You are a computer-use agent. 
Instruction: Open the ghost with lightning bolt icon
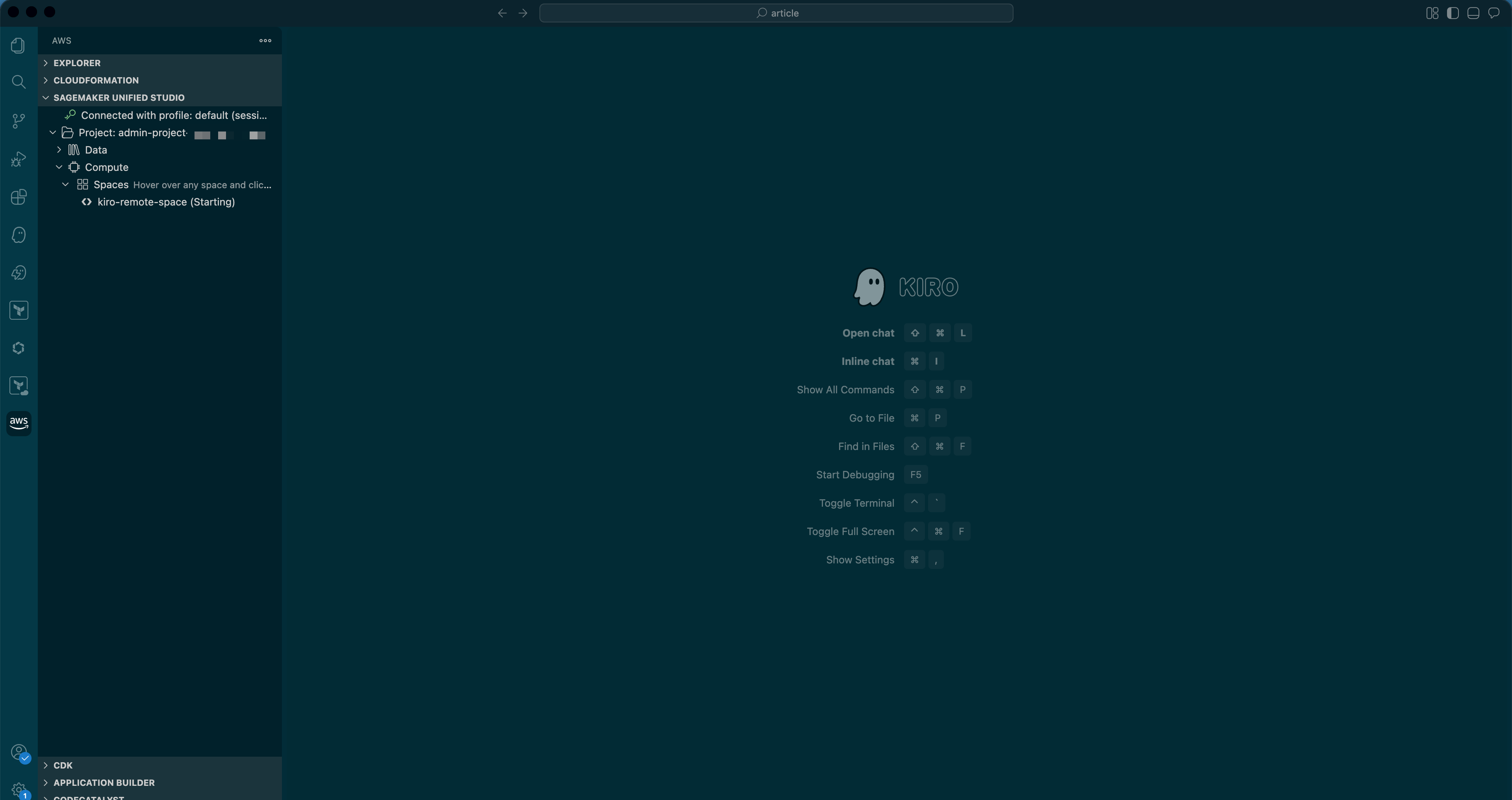tap(18, 273)
